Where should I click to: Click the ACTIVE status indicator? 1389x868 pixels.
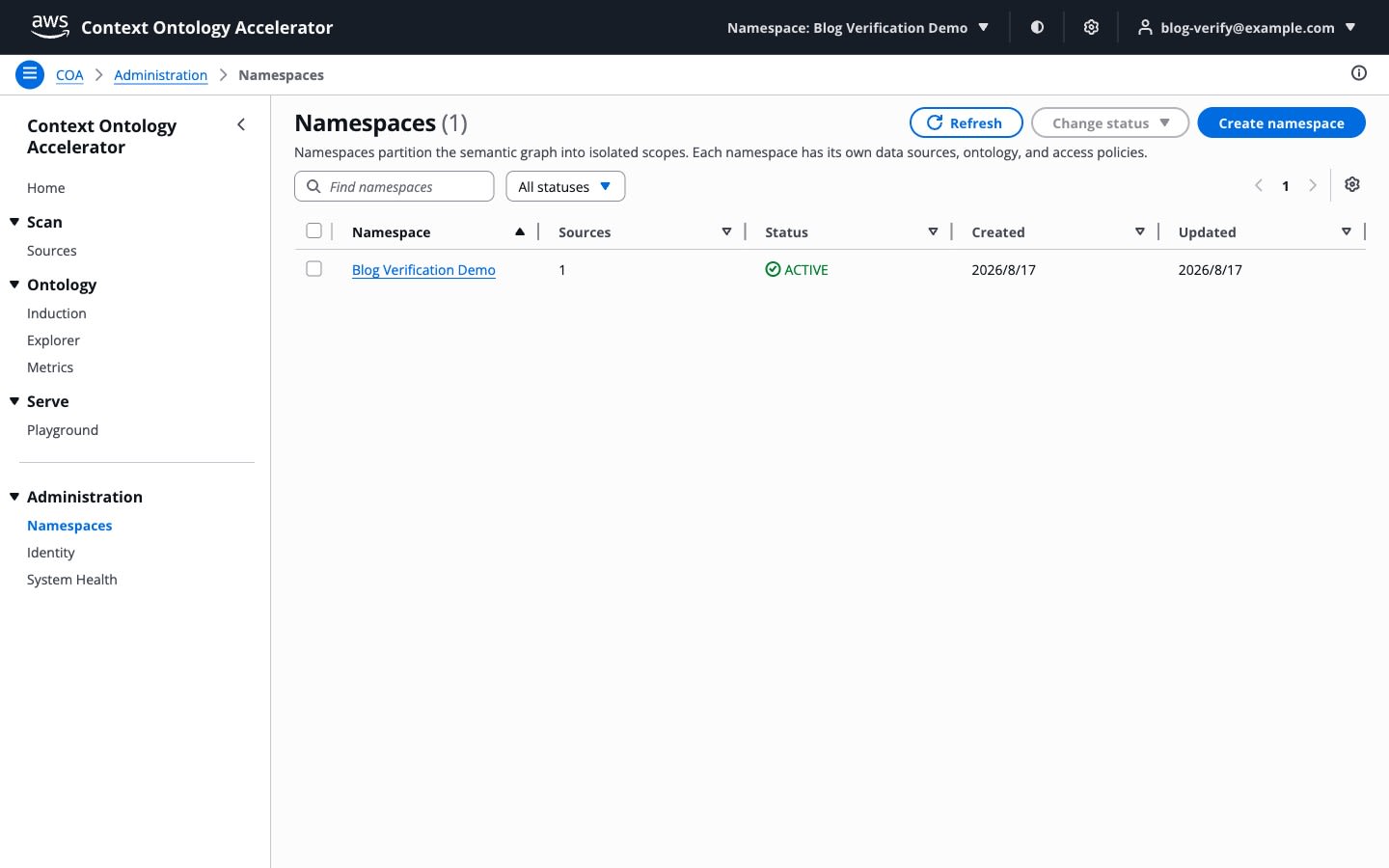pos(797,270)
